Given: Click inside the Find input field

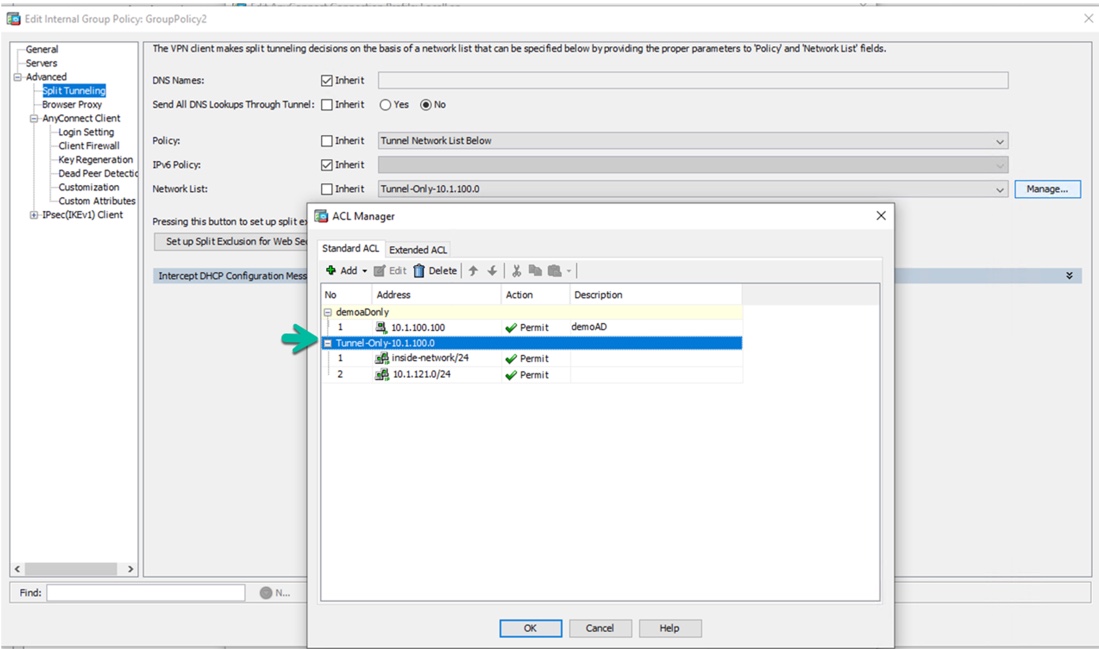Looking at the screenshot, I should [145, 592].
